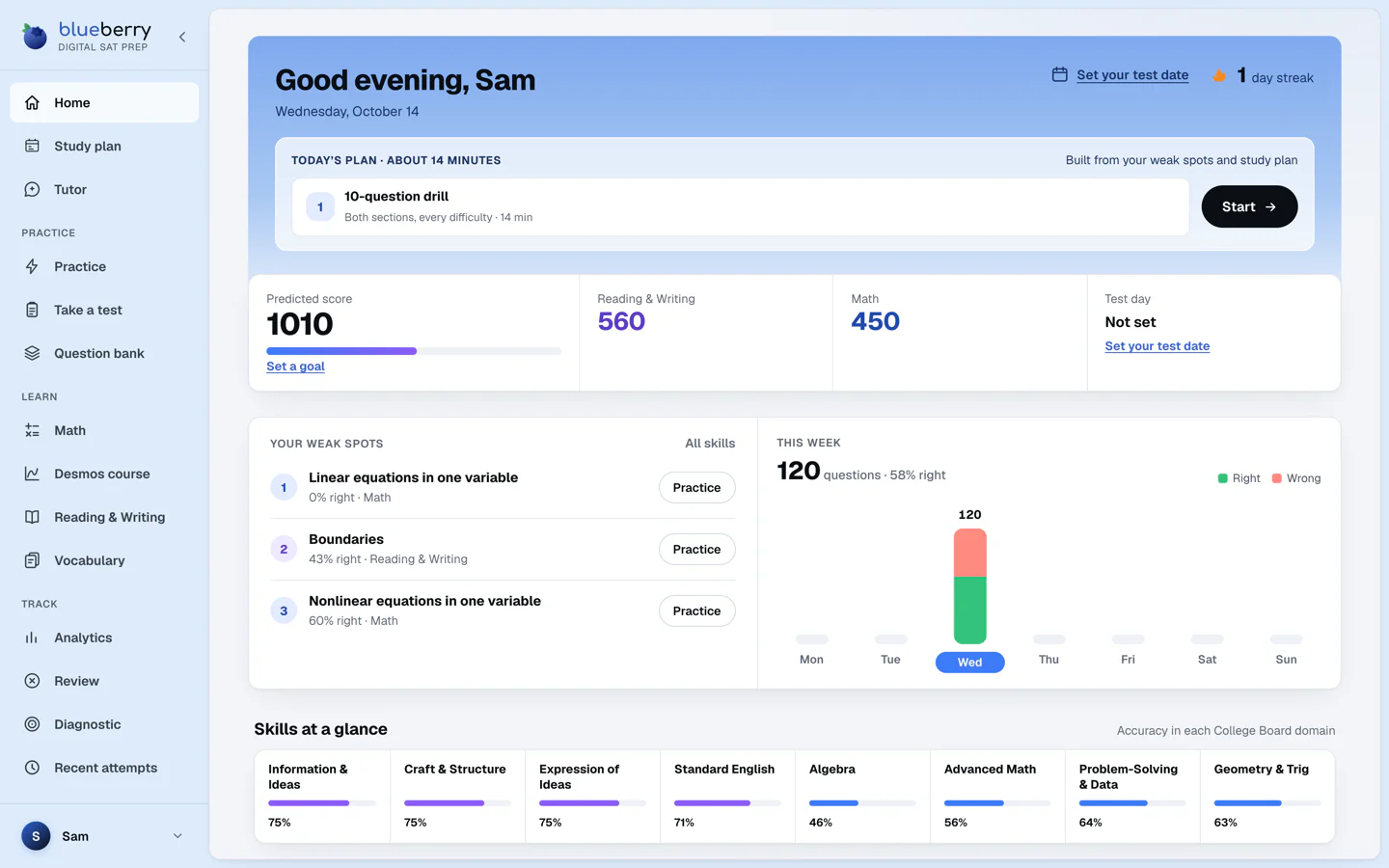Viewport: 1389px width, 868px height.
Task: Practice Nonlinear equations in one variable
Action: pyautogui.click(x=696, y=611)
